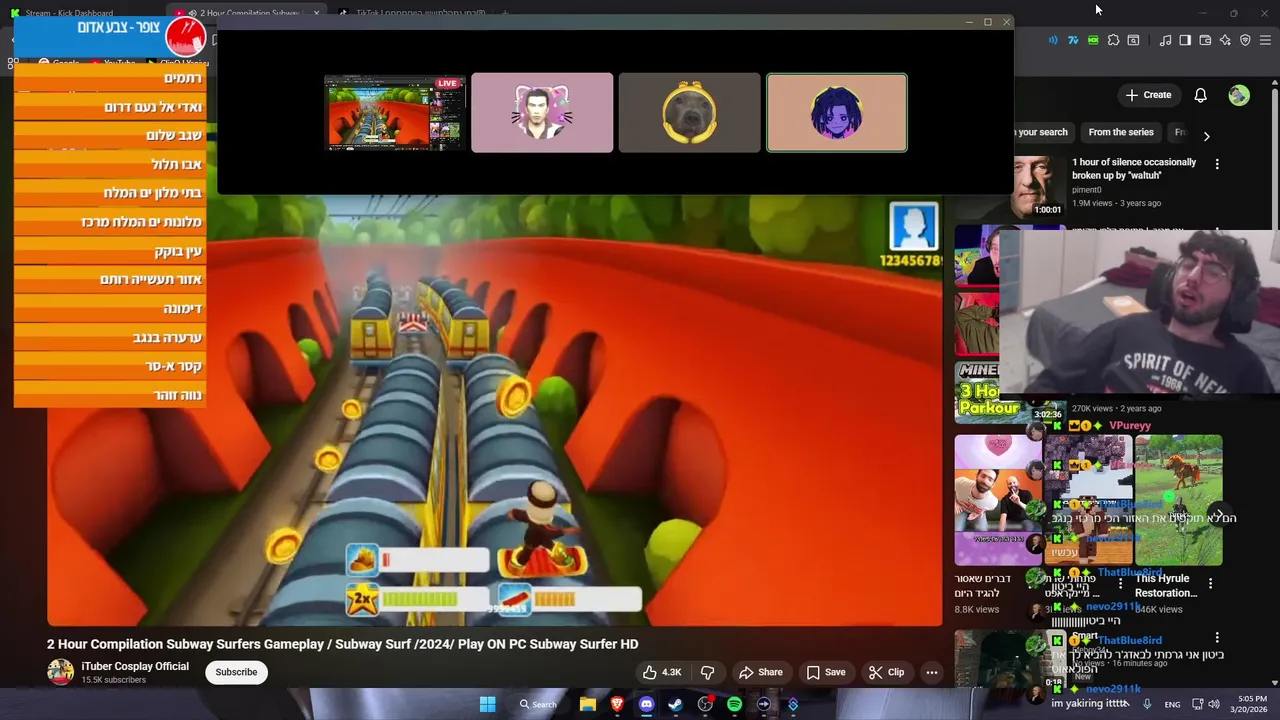The image size is (1280, 720).
Task: Open the browser hamburger main menu
Action: click(x=1265, y=40)
